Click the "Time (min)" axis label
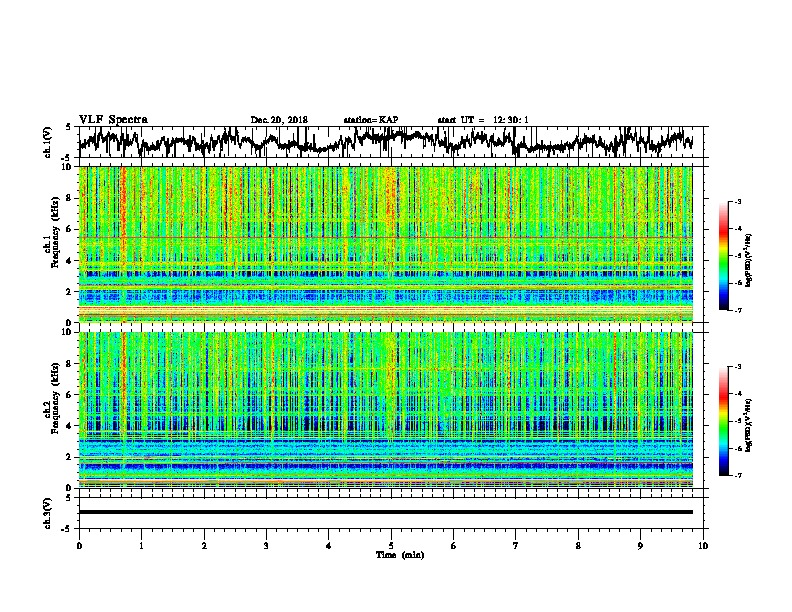The width and height of the screenshot is (792, 612). pos(400,555)
